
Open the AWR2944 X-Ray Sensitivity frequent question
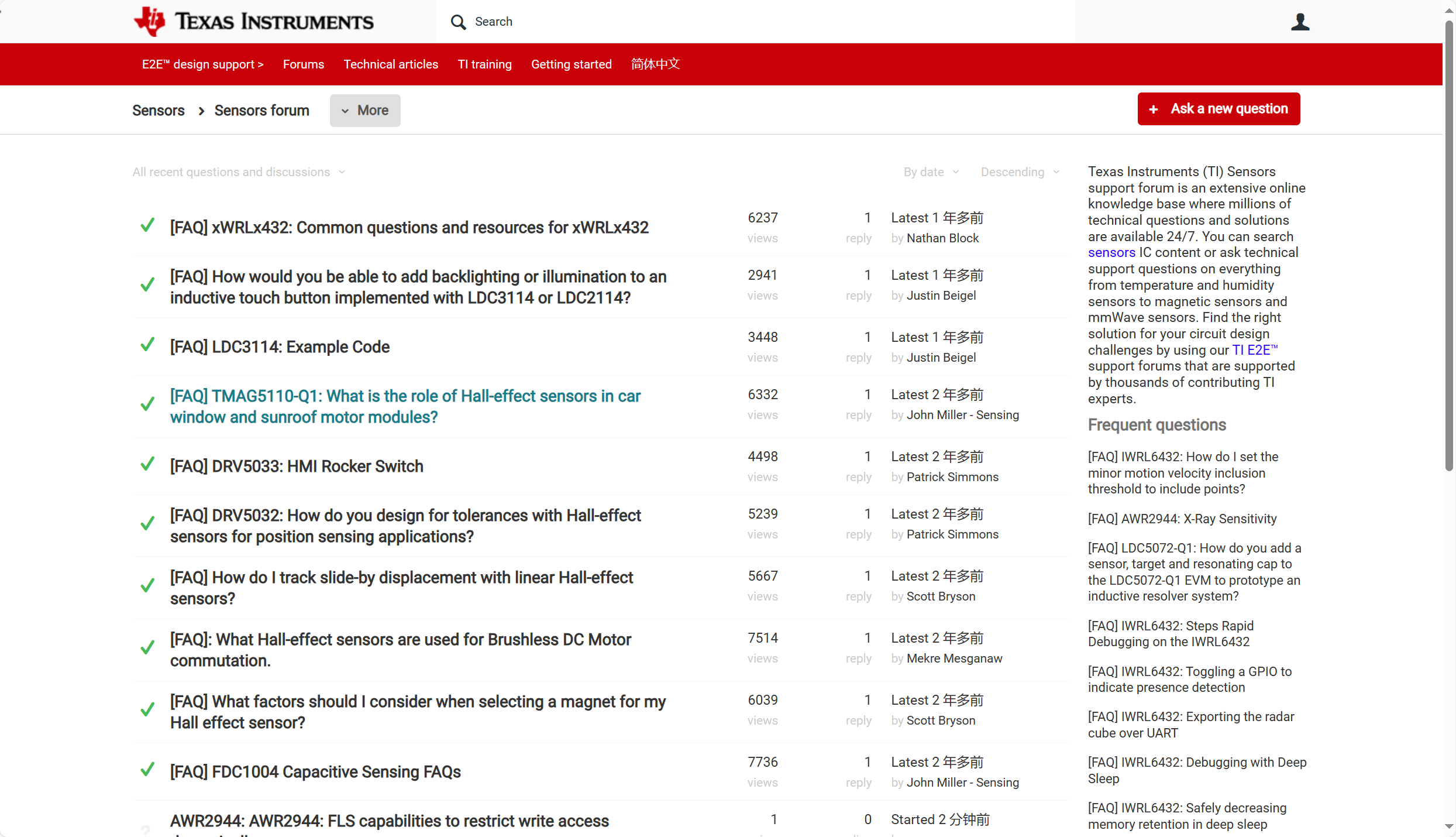pos(1182,519)
